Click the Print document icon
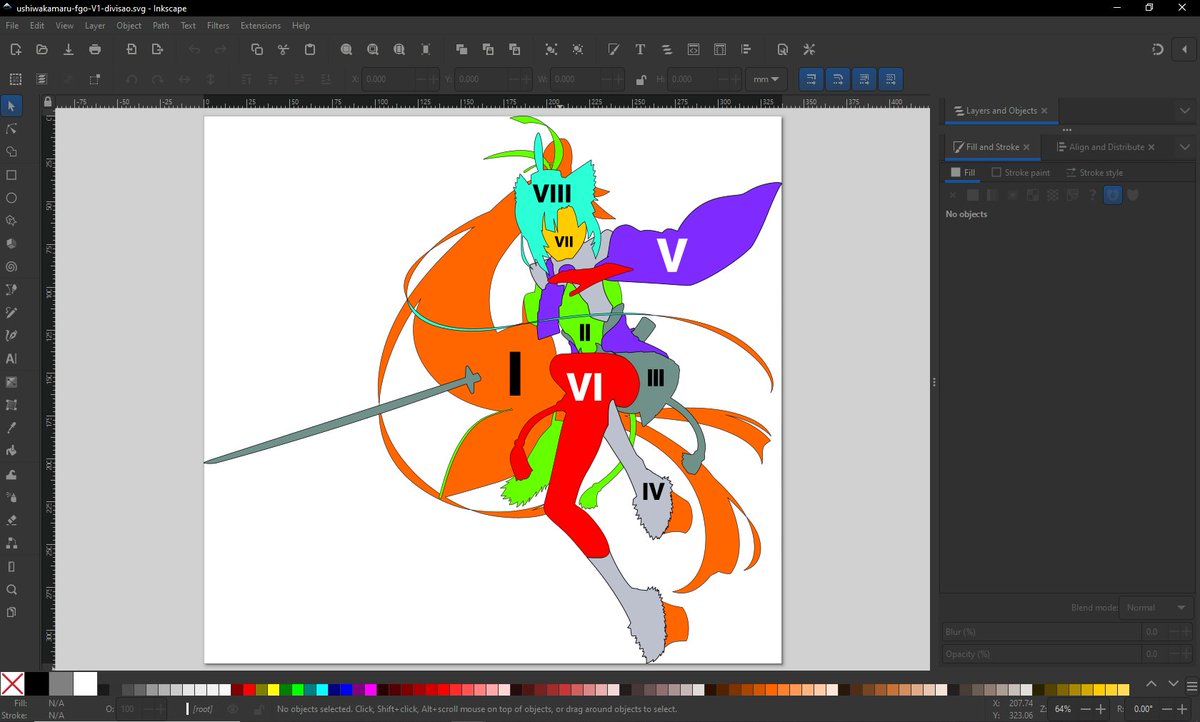Image resolution: width=1200 pixels, height=722 pixels. click(x=95, y=49)
